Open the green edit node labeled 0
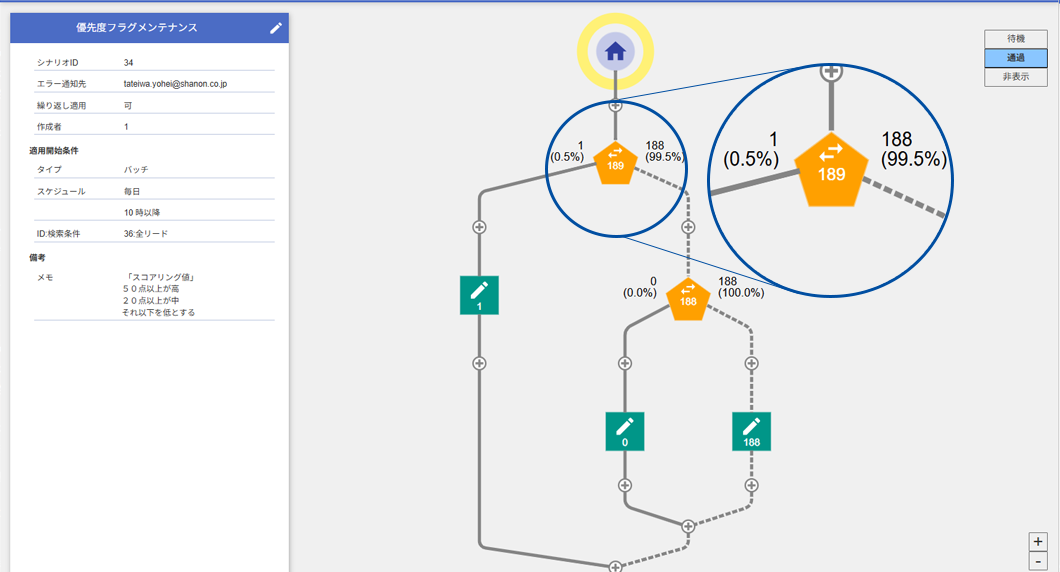The height and width of the screenshot is (572, 1060). (625, 431)
